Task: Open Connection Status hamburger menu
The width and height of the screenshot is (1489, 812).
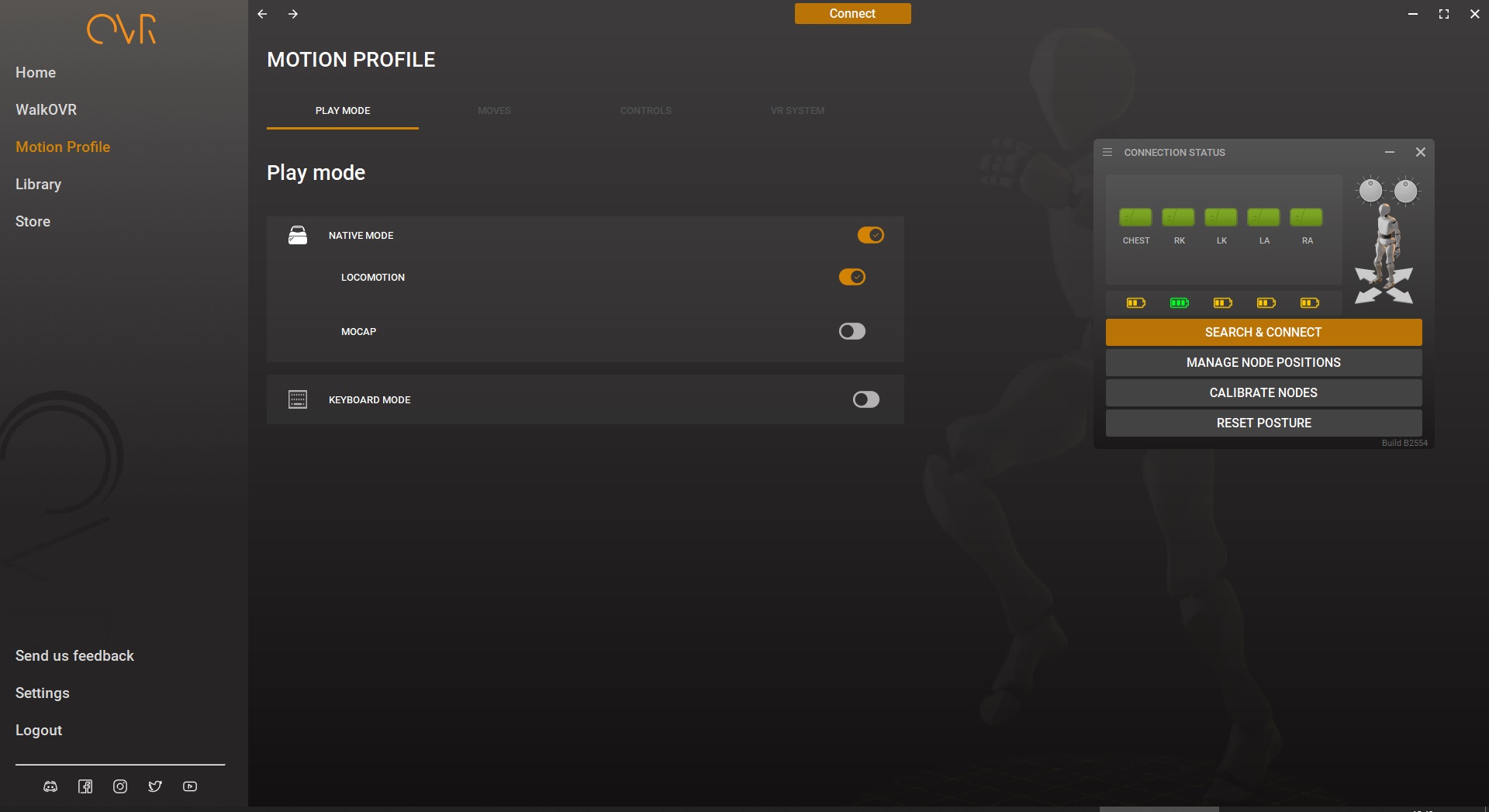Action: [x=1107, y=152]
